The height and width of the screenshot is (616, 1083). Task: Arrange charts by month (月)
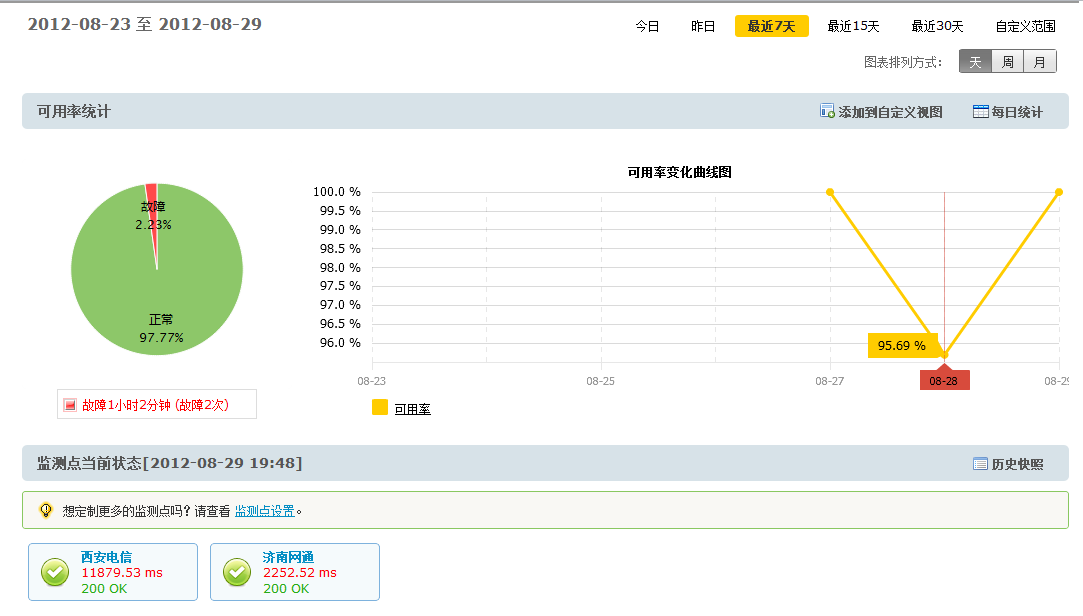tap(1040, 62)
